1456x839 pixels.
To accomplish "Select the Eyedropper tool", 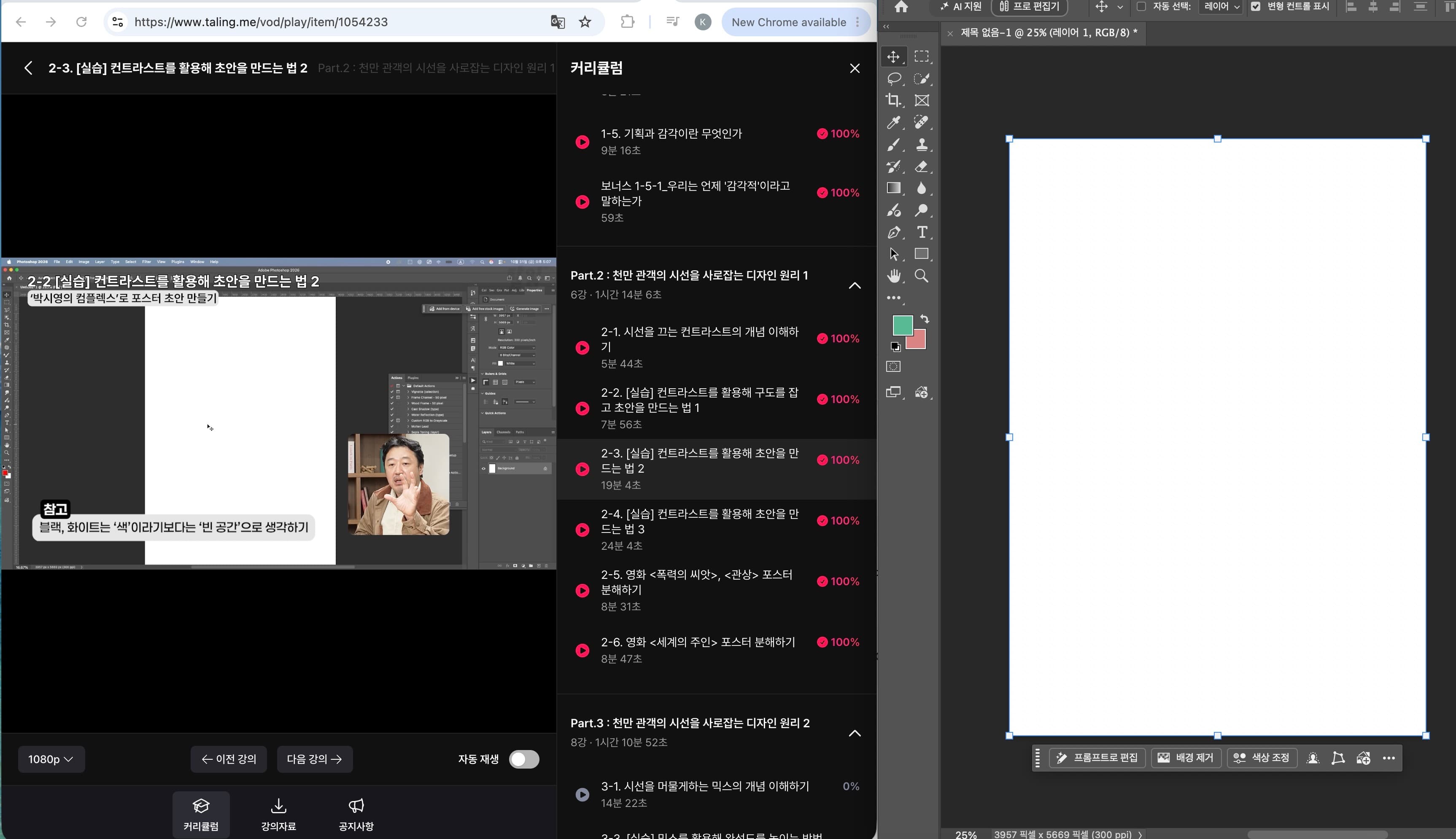I will (x=893, y=122).
